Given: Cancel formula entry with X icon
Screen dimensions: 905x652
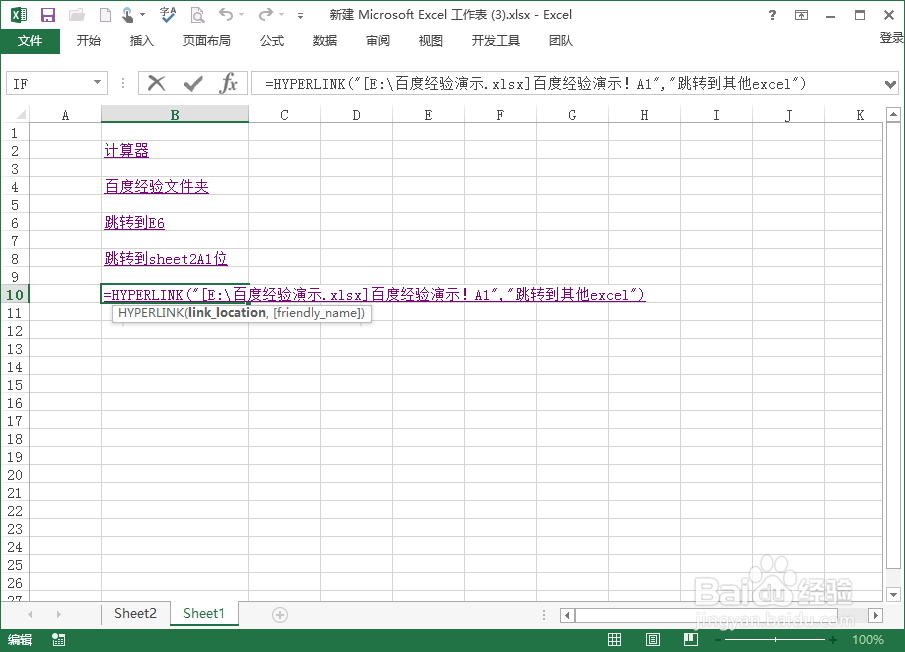Looking at the screenshot, I should [x=156, y=84].
